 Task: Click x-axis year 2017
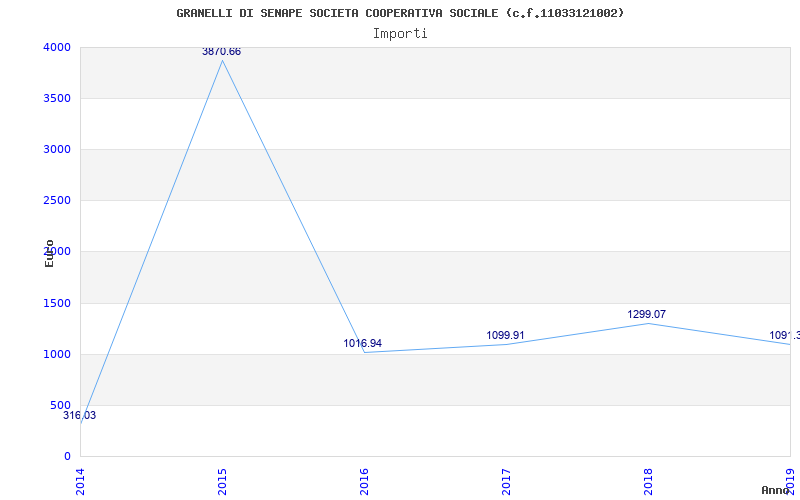pyautogui.click(x=506, y=482)
